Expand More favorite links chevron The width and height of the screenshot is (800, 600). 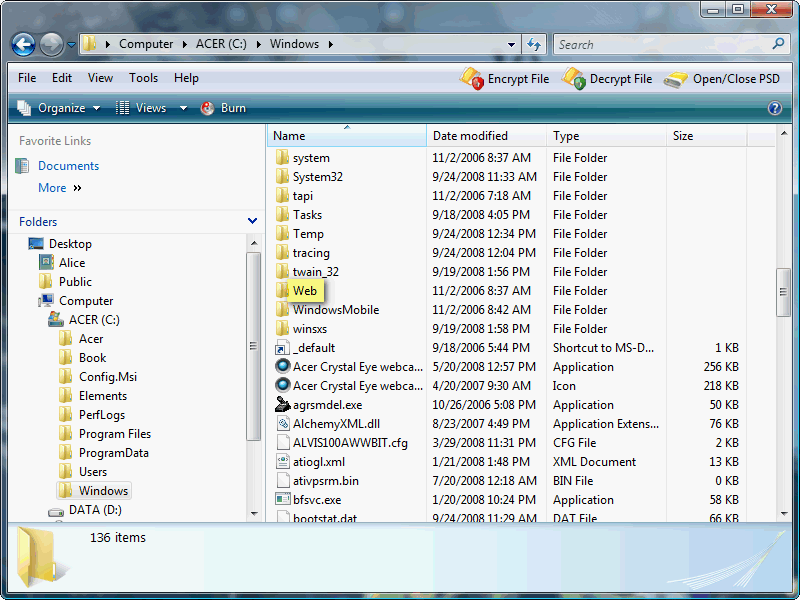coord(78,188)
